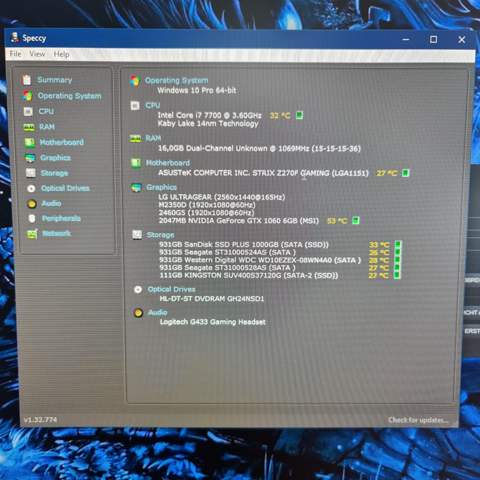Select Operating System icon in sidebar
The height and width of the screenshot is (480, 480).
tap(28, 96)
